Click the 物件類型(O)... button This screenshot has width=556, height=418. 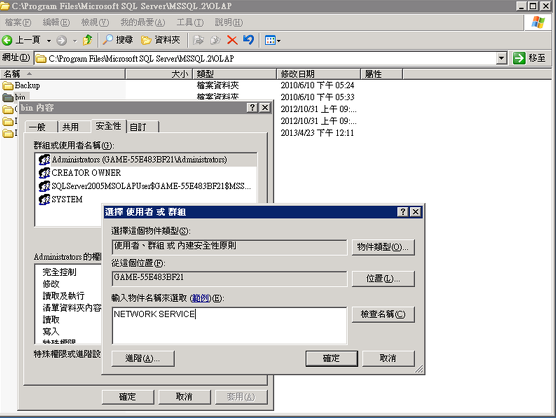pyautogui.click(x=383, y=247)
